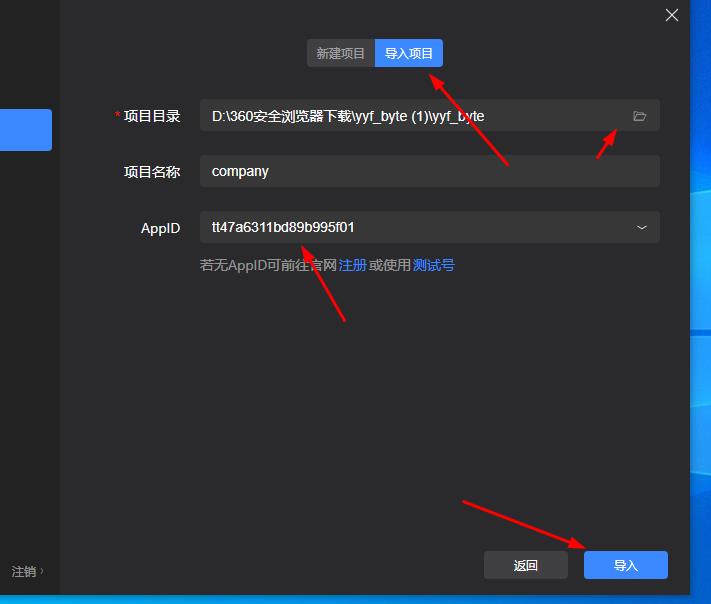Click the 返回 button
711x604 pixels.
526,565
